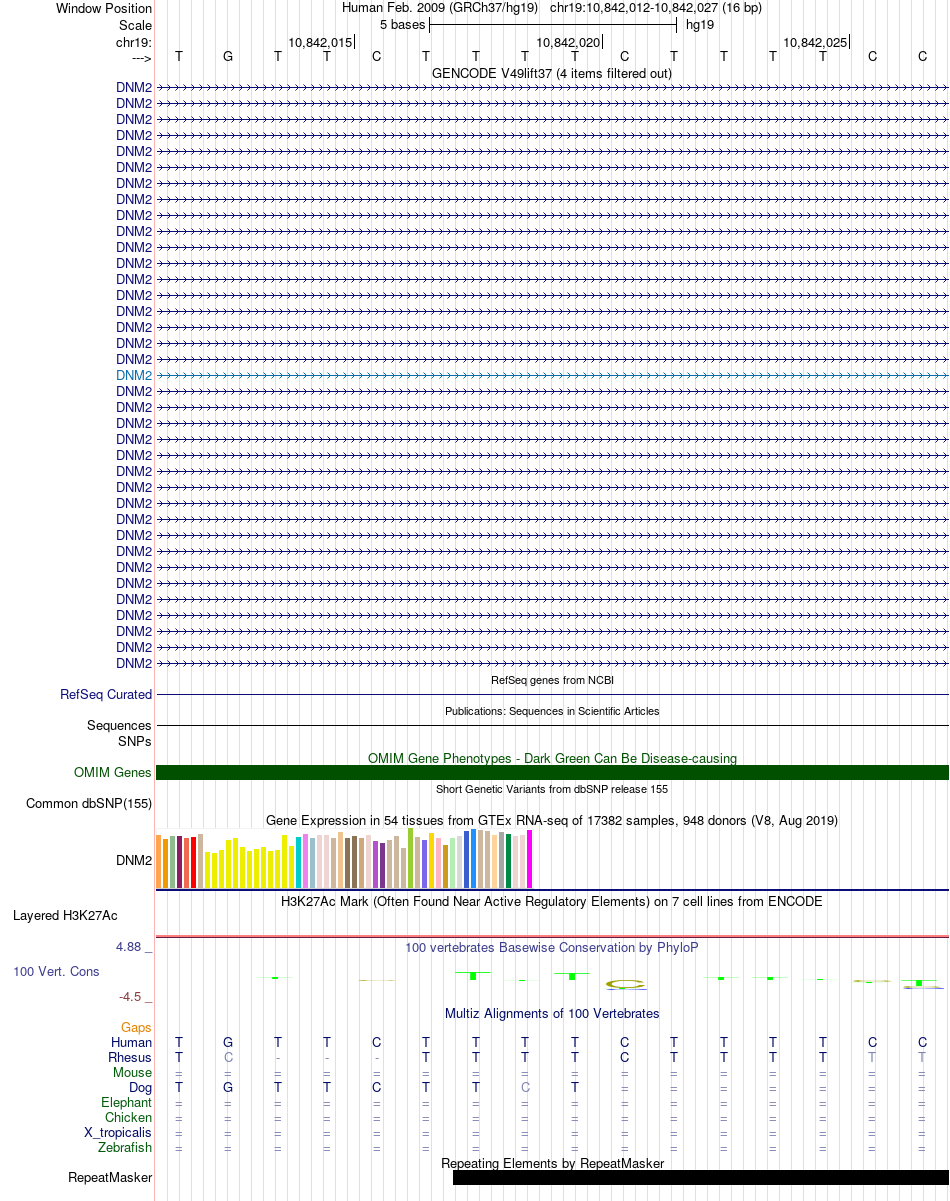950x1201 pixels.
Task: Click the 10,842,015 ruler position
Action: click(x=320, y=42)
